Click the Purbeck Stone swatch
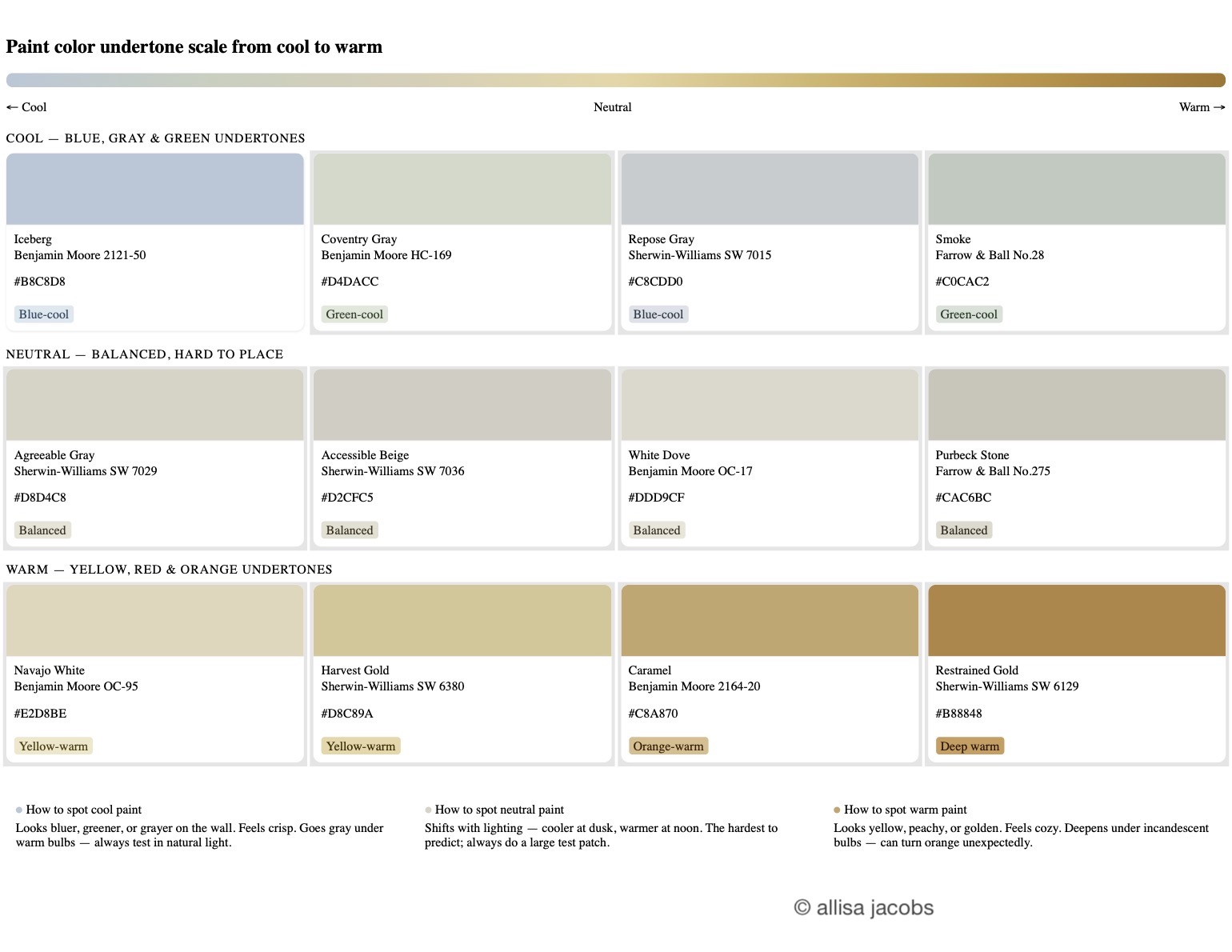Screen dimensions: 1232x952 [1076, 405]
